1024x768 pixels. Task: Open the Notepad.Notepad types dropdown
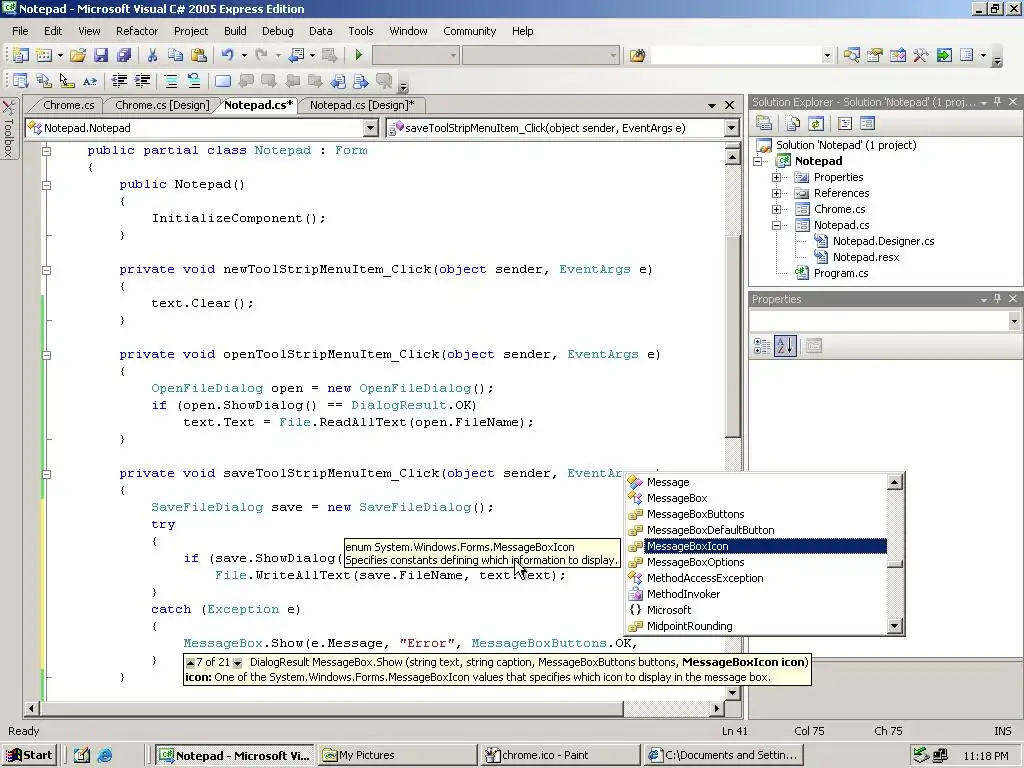[x=370, y=128]
